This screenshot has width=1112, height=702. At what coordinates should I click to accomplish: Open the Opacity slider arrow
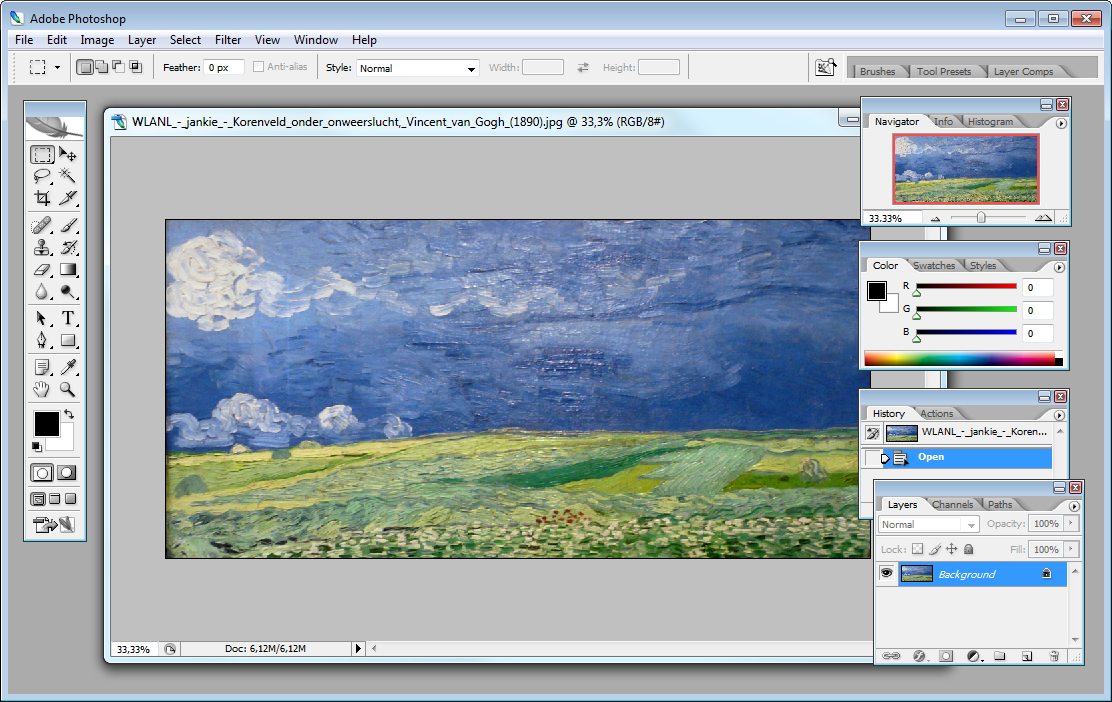(1071, 523)
